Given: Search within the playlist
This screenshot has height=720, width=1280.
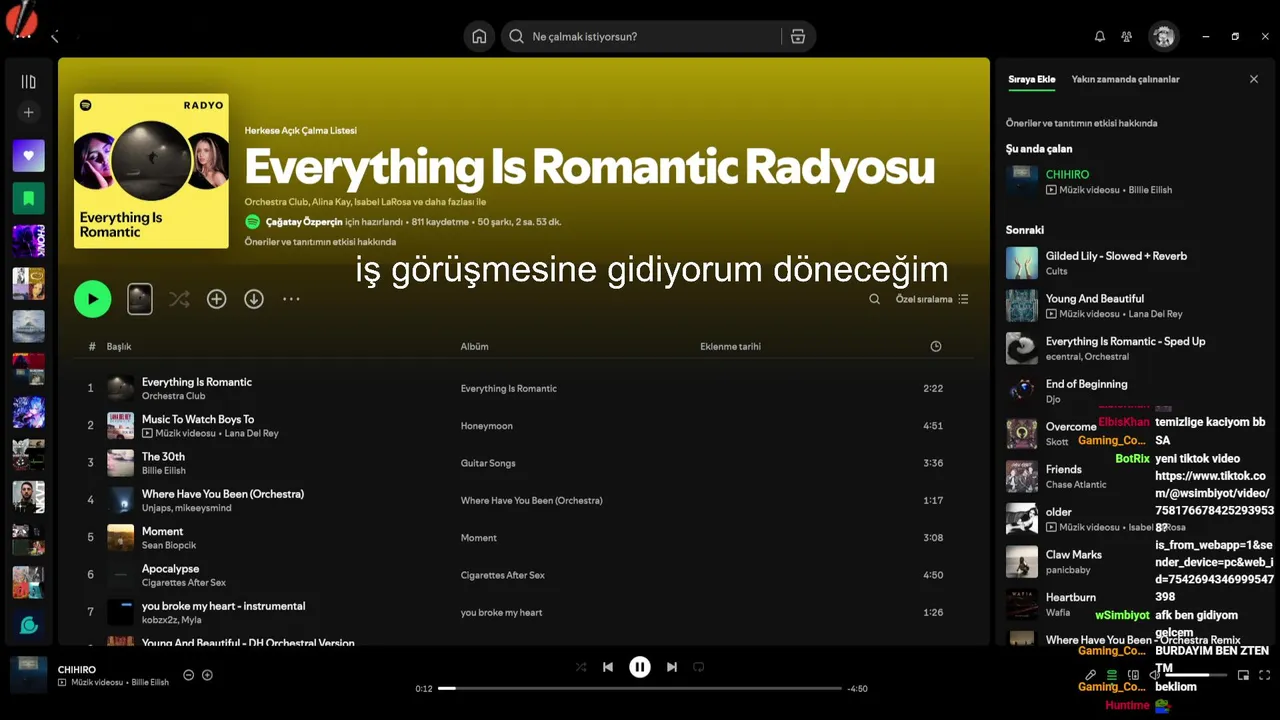Looking at the screenshot, I should click(874, 299).
